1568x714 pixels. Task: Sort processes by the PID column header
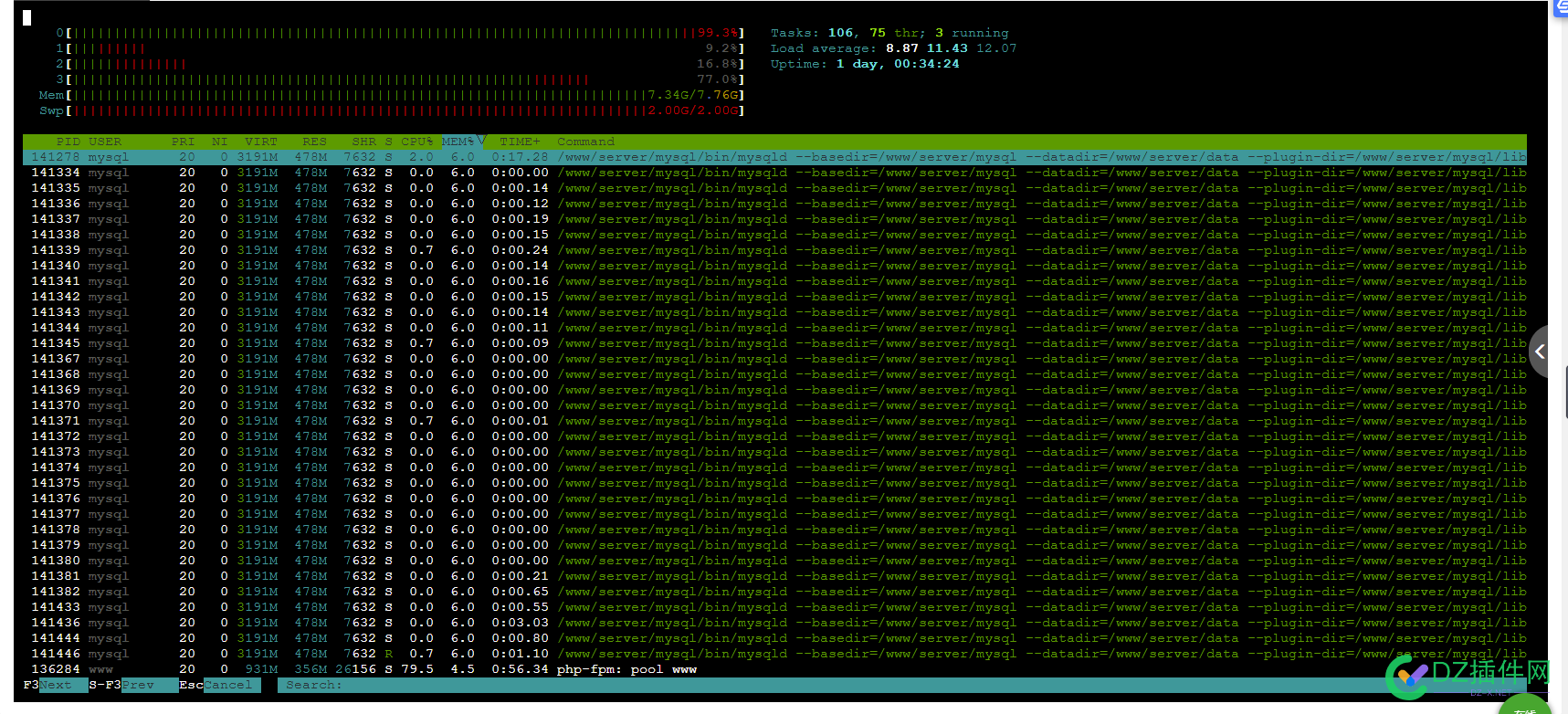[68, 142]
